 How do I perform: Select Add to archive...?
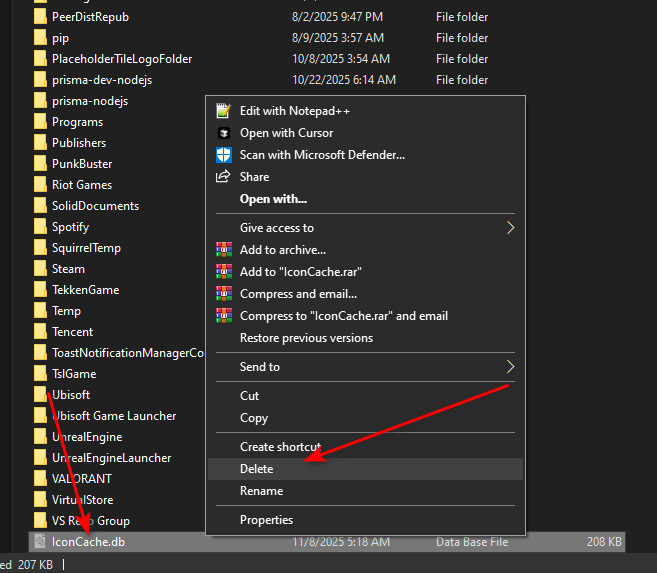tap(365, 250)
